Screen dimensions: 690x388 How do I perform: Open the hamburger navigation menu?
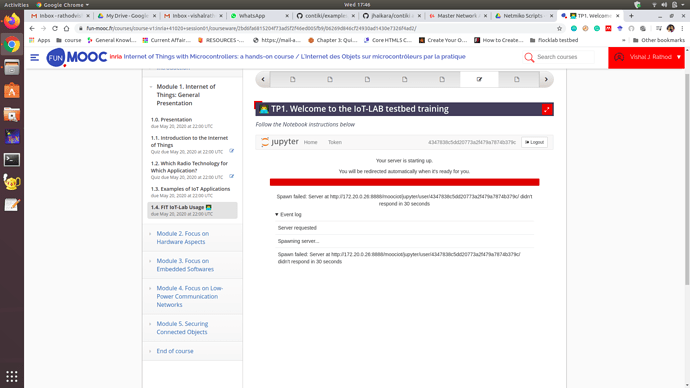(x=35, y=57)
